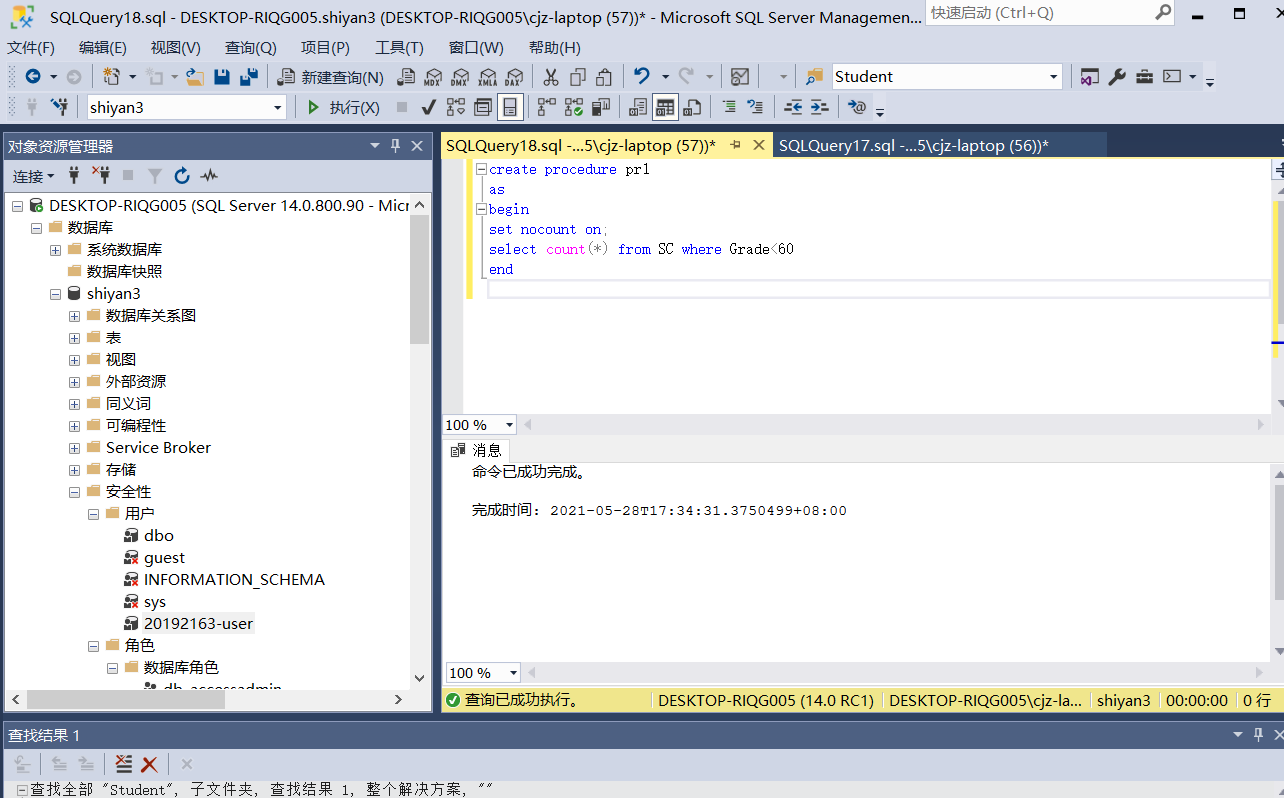The image size is (1284, 798).
Task: Toggle Include Actual Execution Plan
Action: pos(547,107)
